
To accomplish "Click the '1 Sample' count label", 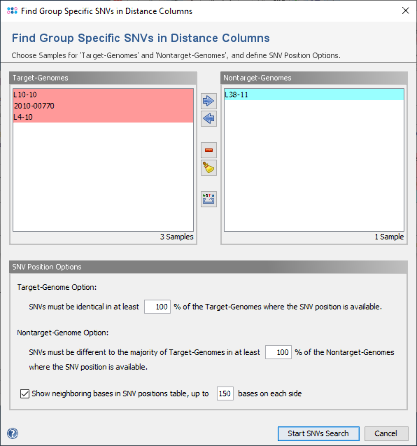I will pos(389,237).
